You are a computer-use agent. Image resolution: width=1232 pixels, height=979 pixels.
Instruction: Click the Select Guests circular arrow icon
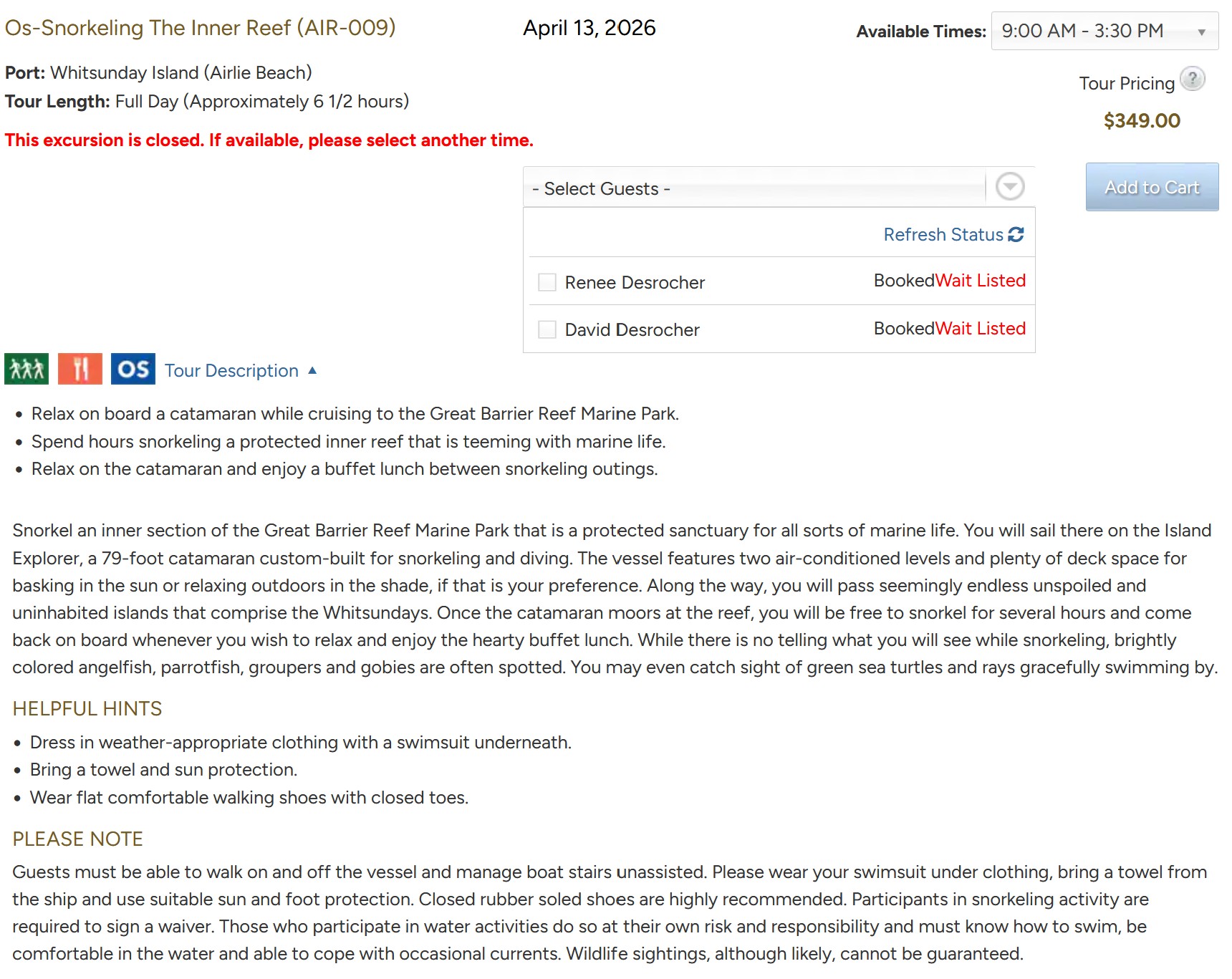point(1010,187)
